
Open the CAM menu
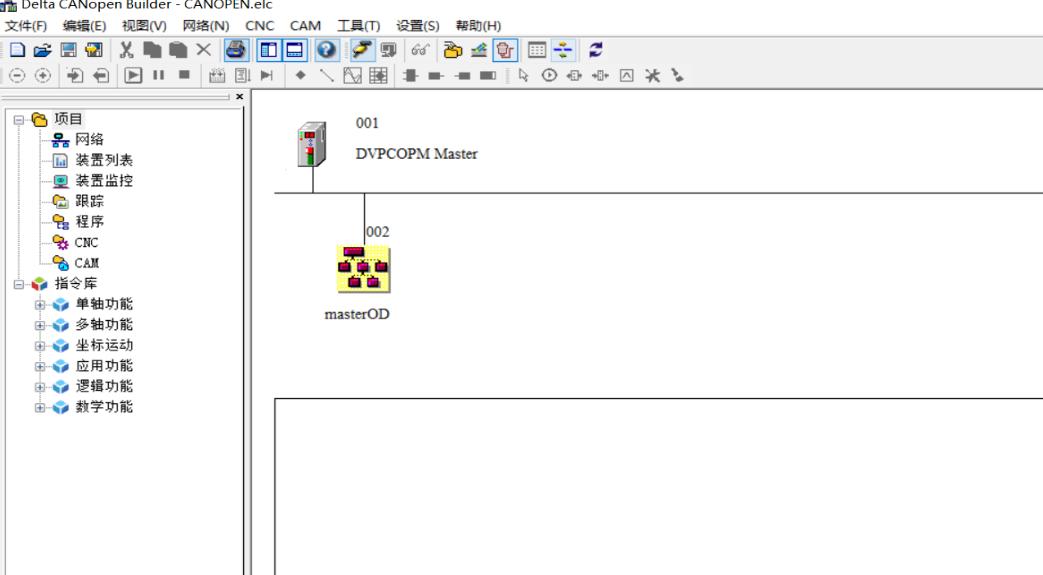305,25
